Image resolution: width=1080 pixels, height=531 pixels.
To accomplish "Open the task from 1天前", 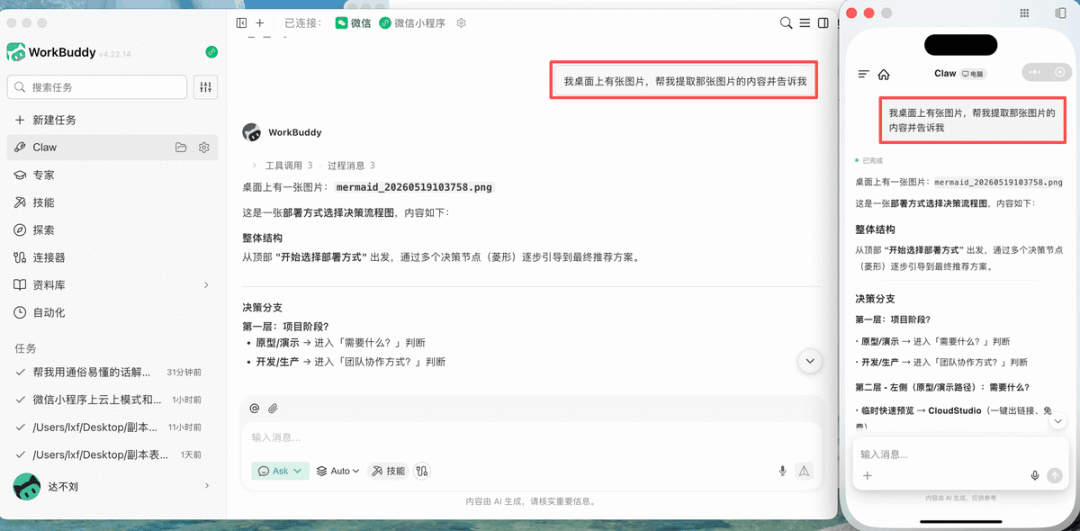I will click(110, 455).
